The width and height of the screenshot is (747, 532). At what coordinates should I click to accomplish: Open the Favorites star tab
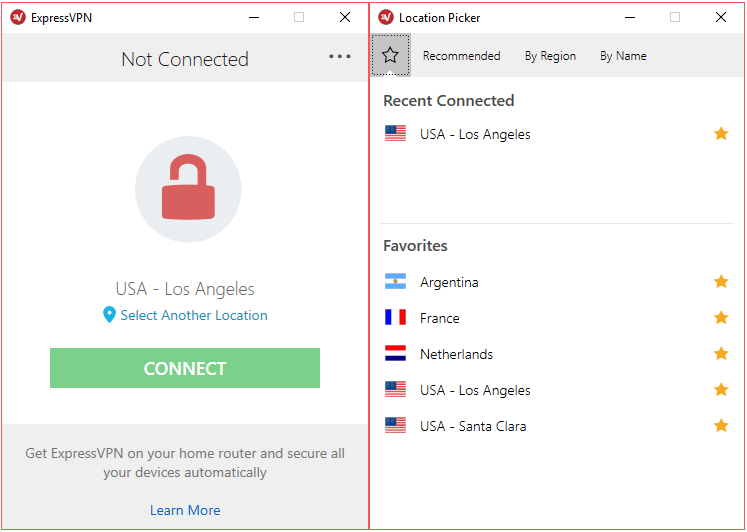pos(390,56)
